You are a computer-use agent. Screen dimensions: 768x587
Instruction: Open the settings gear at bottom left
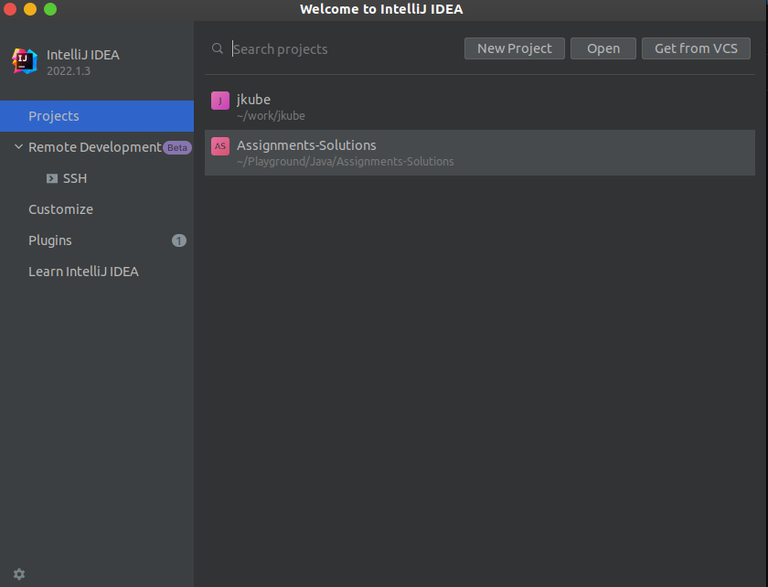tap(19, 574)
